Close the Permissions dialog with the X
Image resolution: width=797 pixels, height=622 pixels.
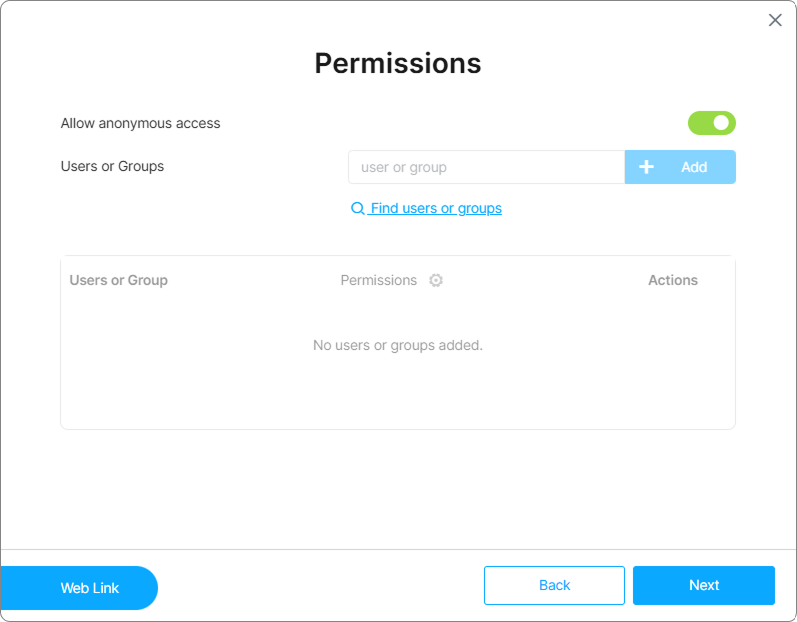[x=775, y=20]
